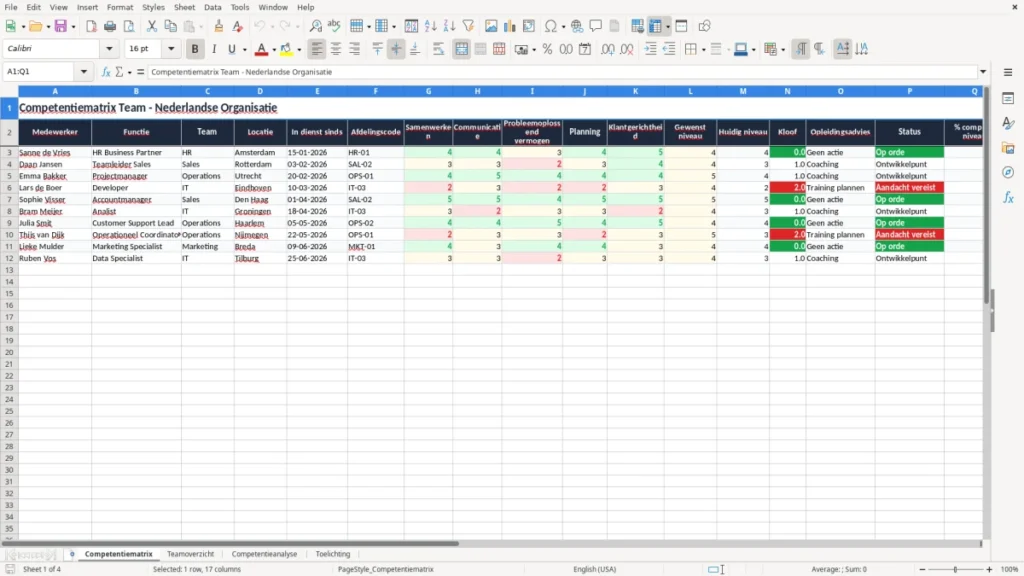The width and height of the screenshot is (1024, 576).
Task: Open the Sheet menu
Action: pyautogui.click(x=184, y=7)
